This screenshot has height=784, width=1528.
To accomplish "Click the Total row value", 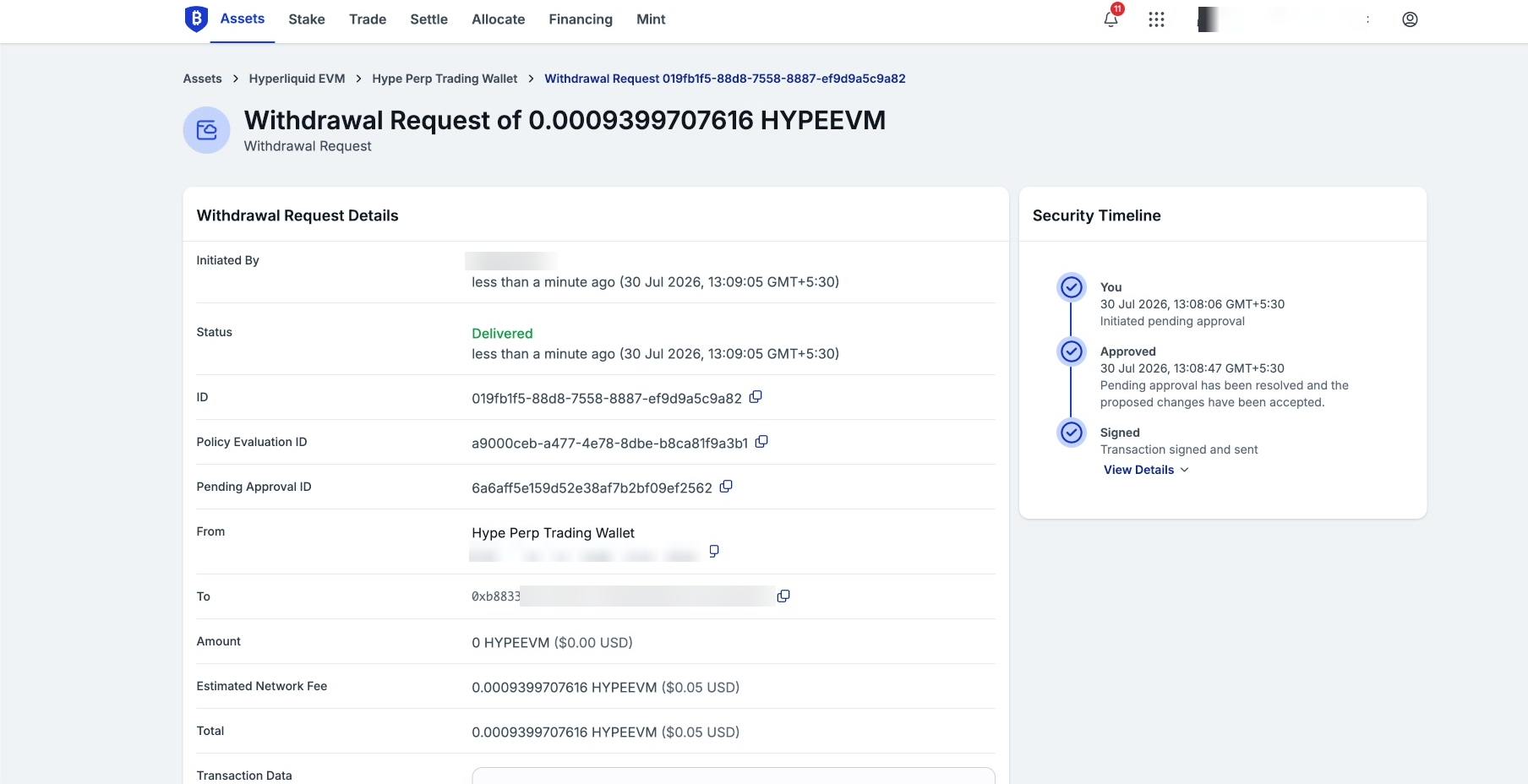I will pos(605,732).
